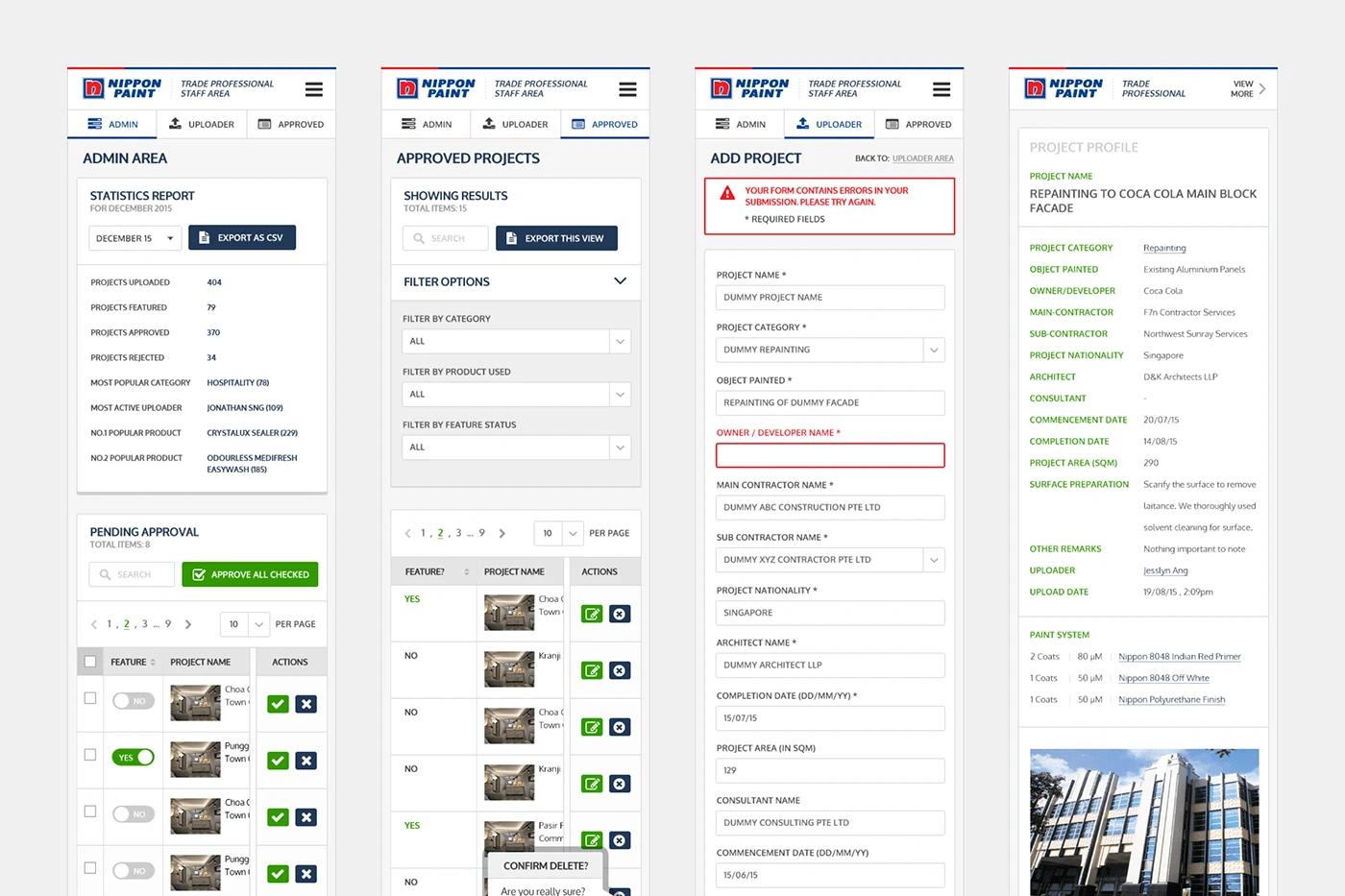Open Filter By Product Used dropdown
Viewport: 1345px width, 896px height.
[517, 394]
